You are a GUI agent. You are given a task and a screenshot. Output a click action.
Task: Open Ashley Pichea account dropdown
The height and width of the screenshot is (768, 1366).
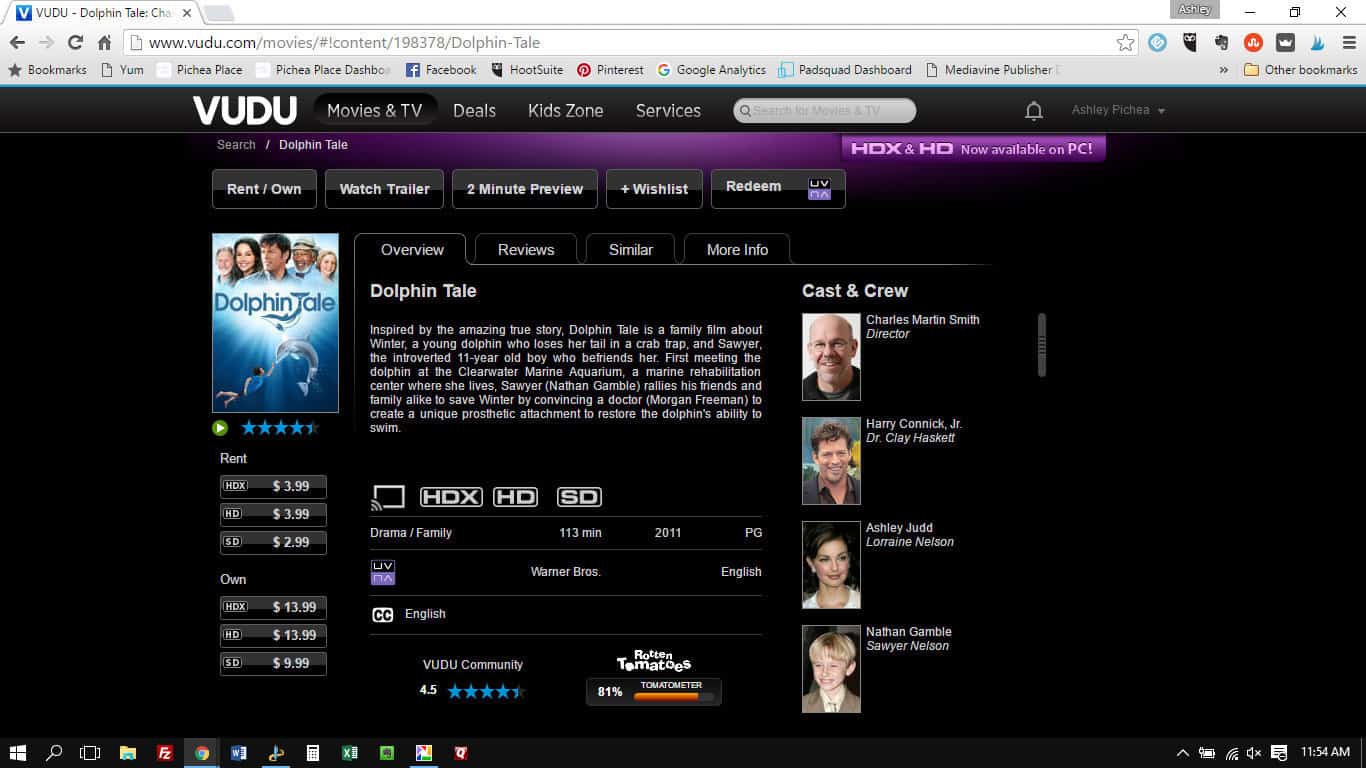point(1118,110)
